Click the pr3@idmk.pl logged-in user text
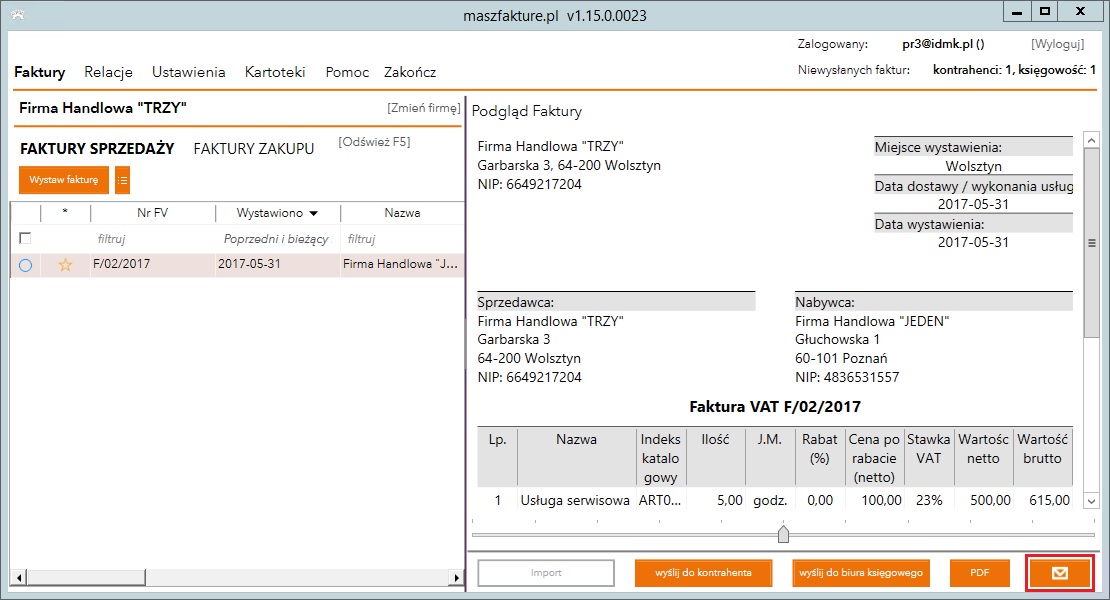The height and width of the screenshot is (600, 1110). (943, 44)
